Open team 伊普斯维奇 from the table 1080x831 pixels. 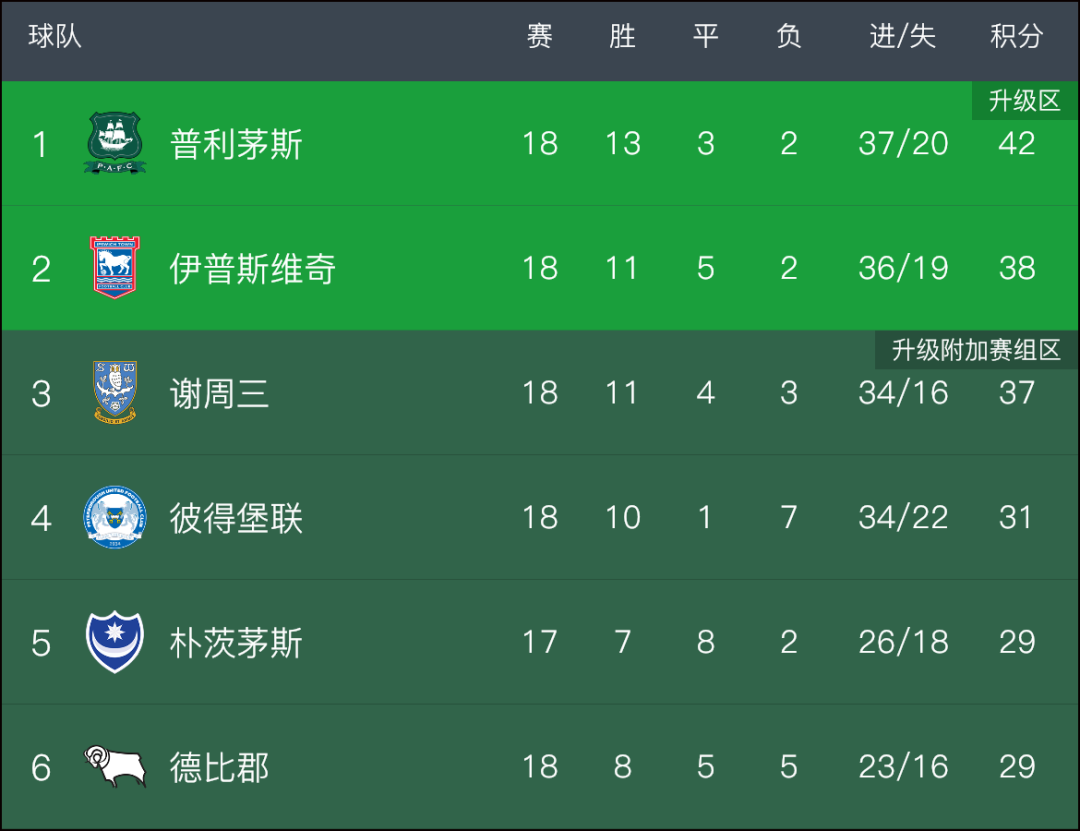click(x=252, y=268)
